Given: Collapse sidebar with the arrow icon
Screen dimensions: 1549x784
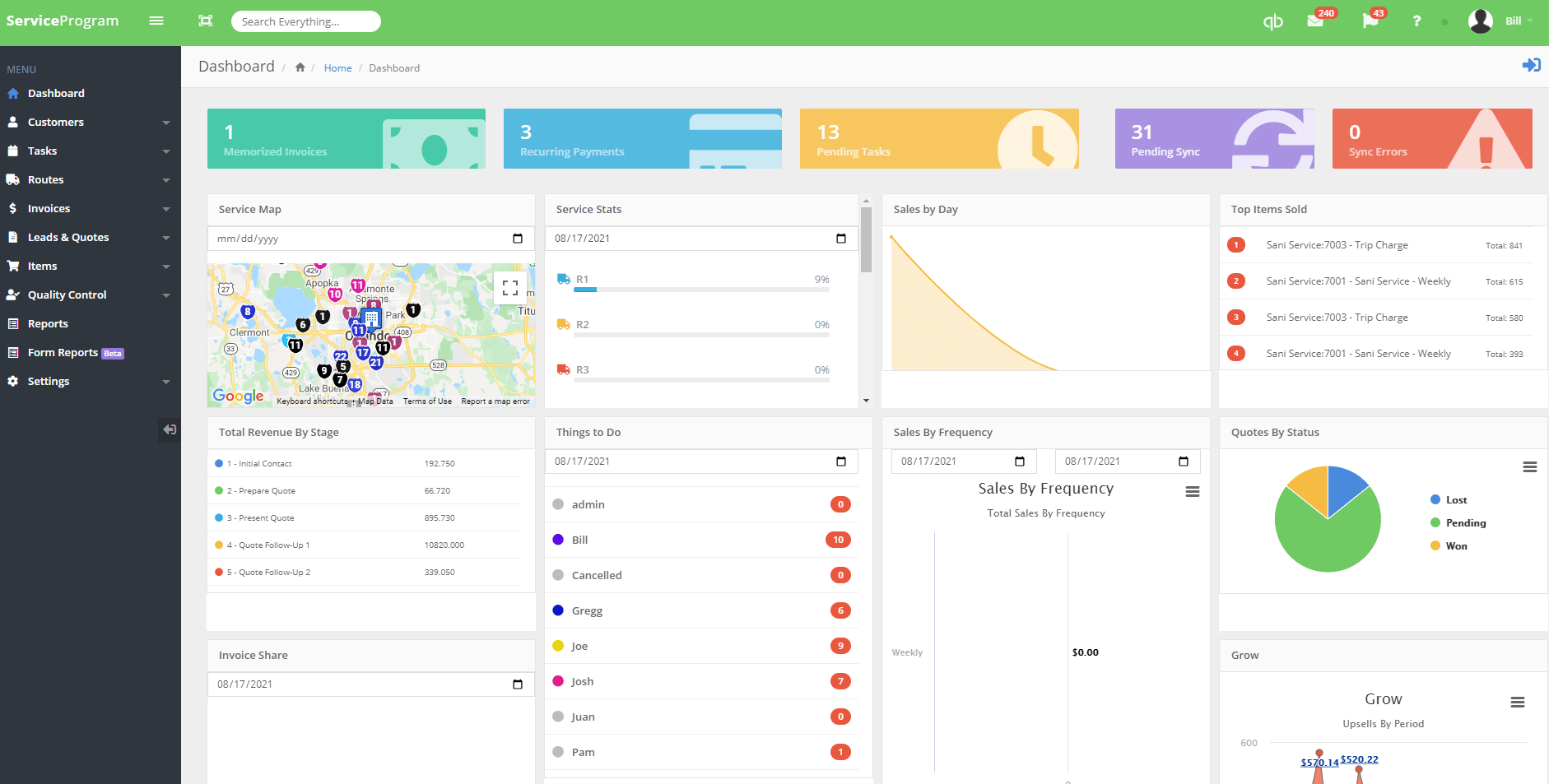Looking at the screenshot, I should point(170,429).
